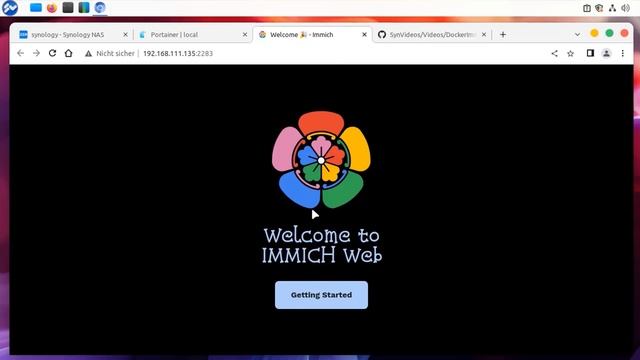
Task: Toggle the browser side panel
Action: (590, 53)
